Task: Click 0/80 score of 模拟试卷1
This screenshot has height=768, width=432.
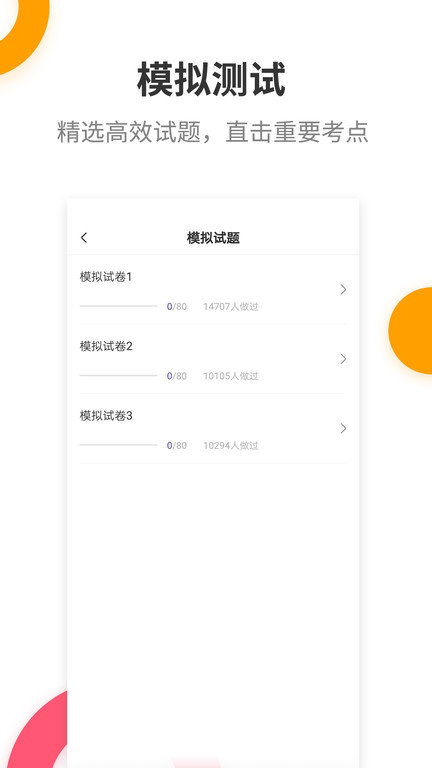Action: point(177,307)
